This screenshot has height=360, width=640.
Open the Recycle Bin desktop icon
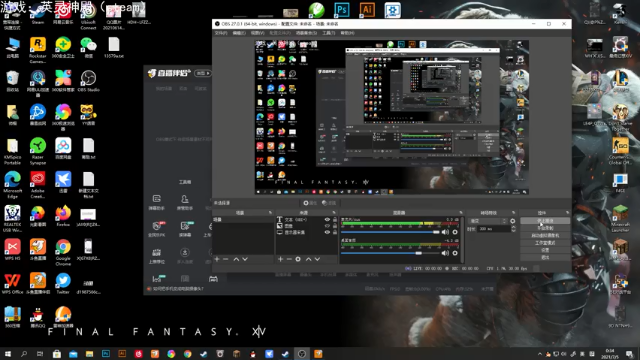click(12, 81)
